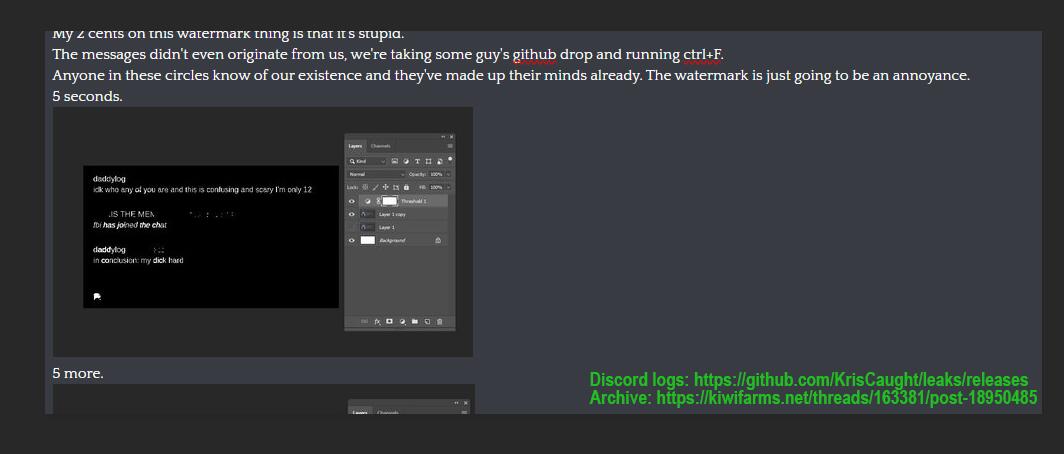This screenshot has width=1064, height=454.
Task: Enable the smart objects filter icon
Action: coord(440,162)
